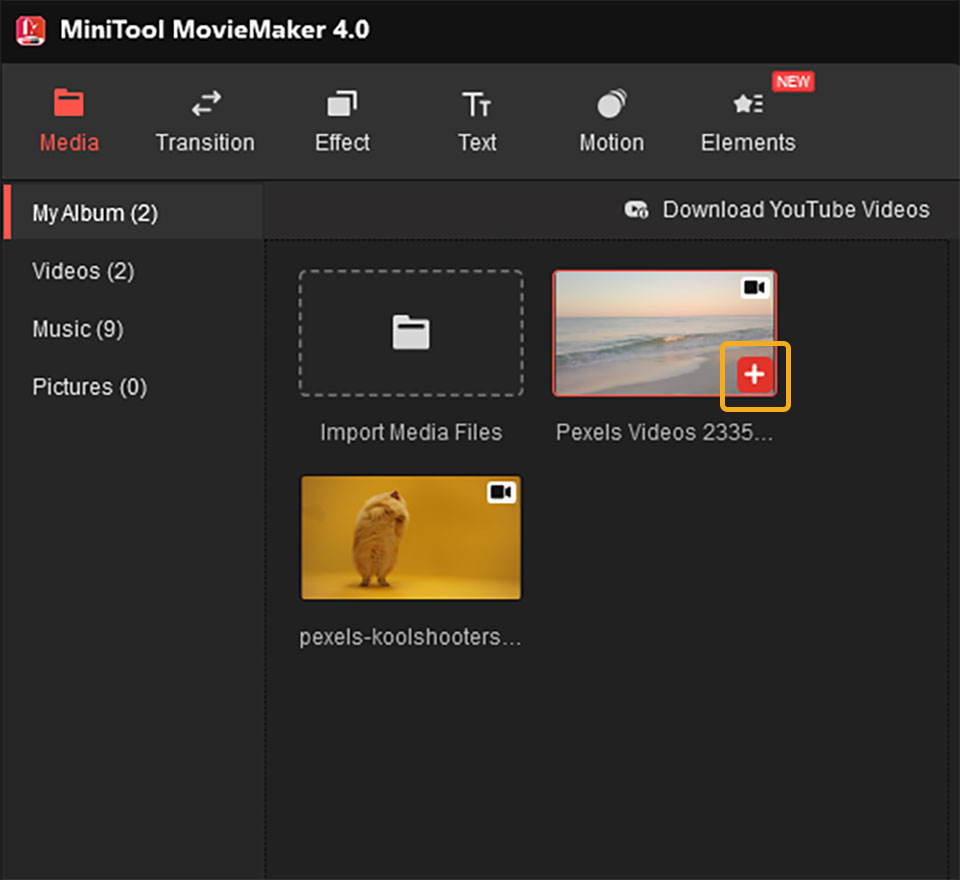Select Music (9) category
This screenshot has width=960, height=880.
(78, 329)
